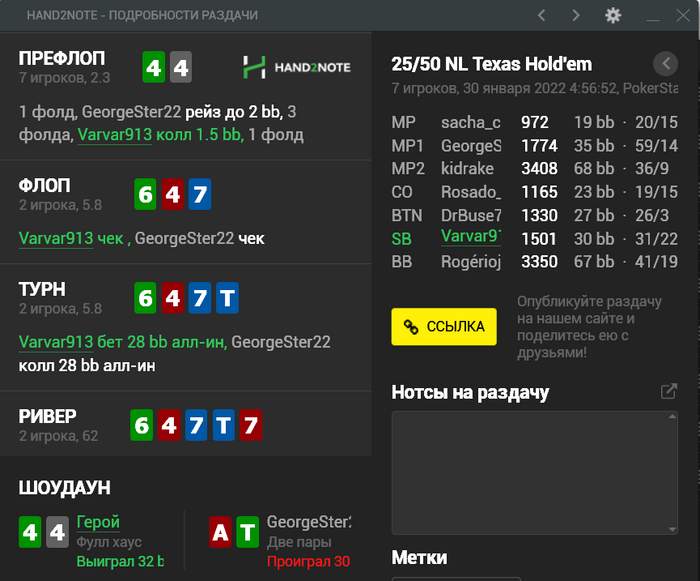
Task: Select GeorgeS player in MP1 row
Action: pos(471,146)
